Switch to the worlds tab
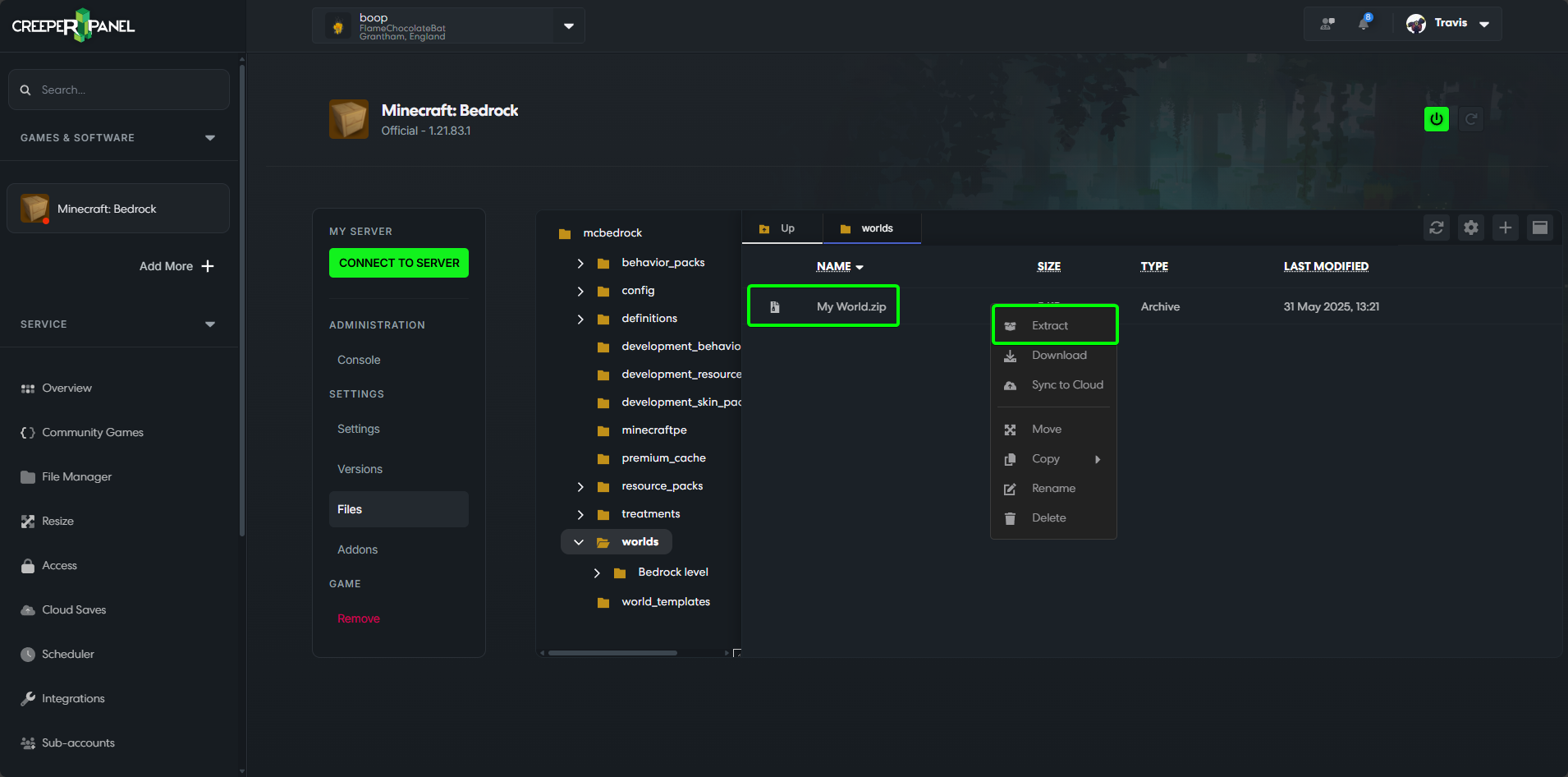The height and width of the screenshot is (777, 1568). tap(872, 228)
